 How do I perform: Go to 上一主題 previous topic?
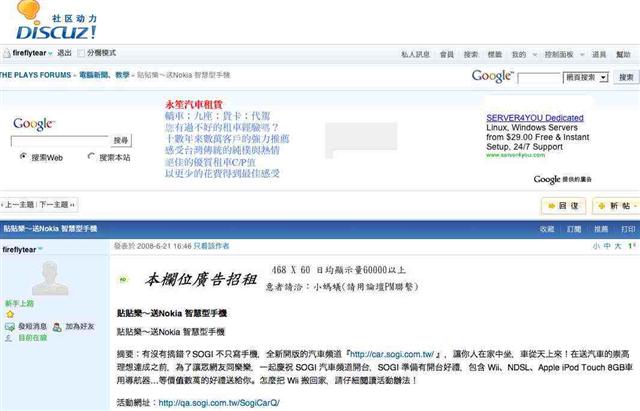(18, 204)
